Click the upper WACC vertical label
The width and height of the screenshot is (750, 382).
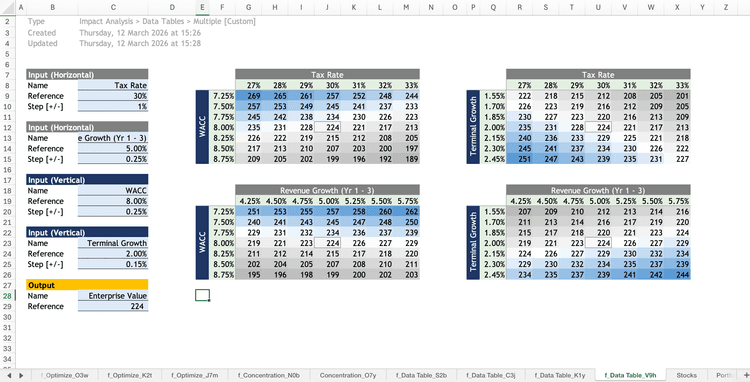(x=202, y=127)
